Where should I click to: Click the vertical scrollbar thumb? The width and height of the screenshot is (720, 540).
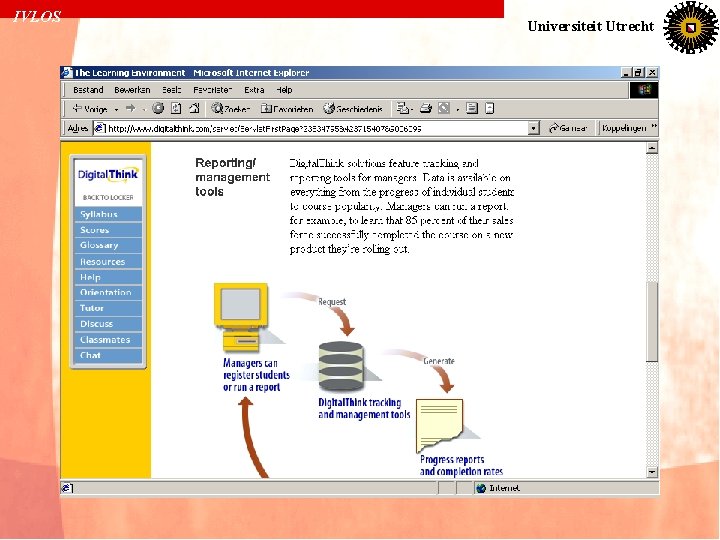click(x=652, y=321)
